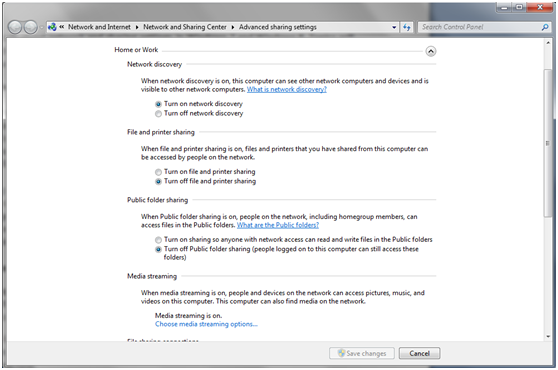
Task: Click the Save changes button
Action: [362, 353]
